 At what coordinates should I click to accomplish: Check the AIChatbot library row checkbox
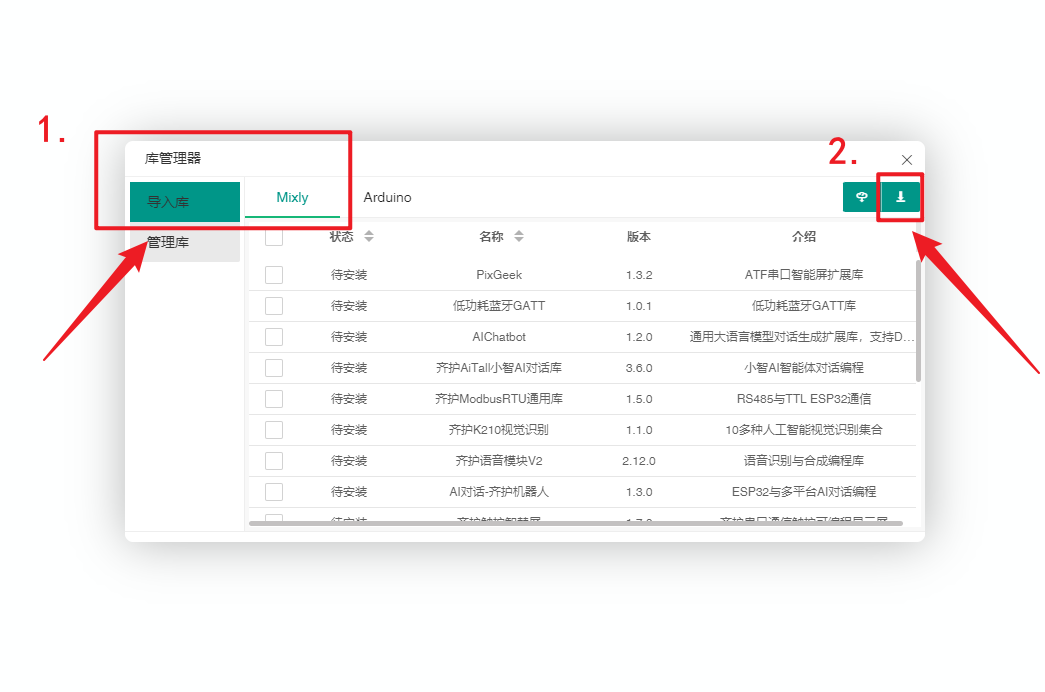tap(274, 337)
